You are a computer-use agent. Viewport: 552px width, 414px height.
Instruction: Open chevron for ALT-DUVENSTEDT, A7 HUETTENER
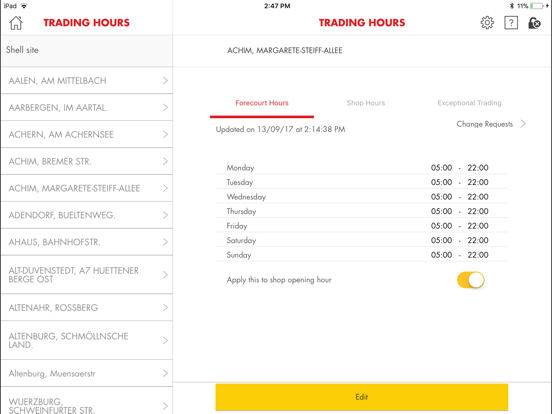click(165, 275)
